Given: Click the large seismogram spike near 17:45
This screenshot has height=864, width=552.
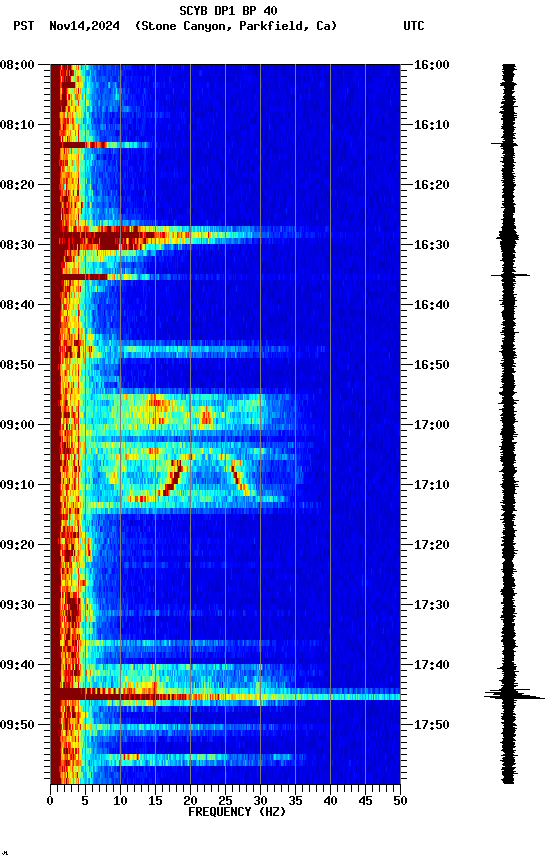Looking at the screenshot, I should (x=514, y=694).
